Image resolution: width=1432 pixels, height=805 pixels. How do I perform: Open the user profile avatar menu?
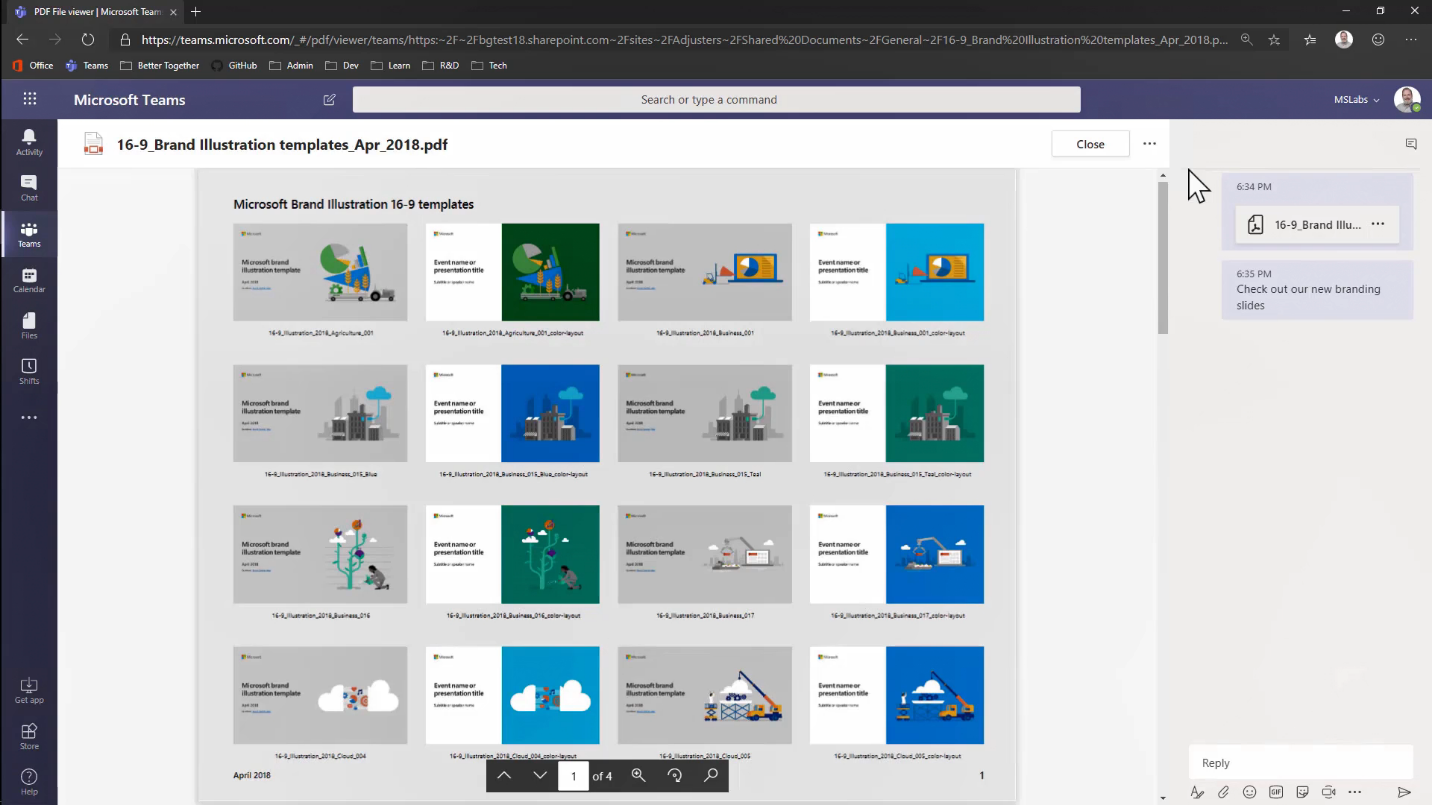point(1407,99)
